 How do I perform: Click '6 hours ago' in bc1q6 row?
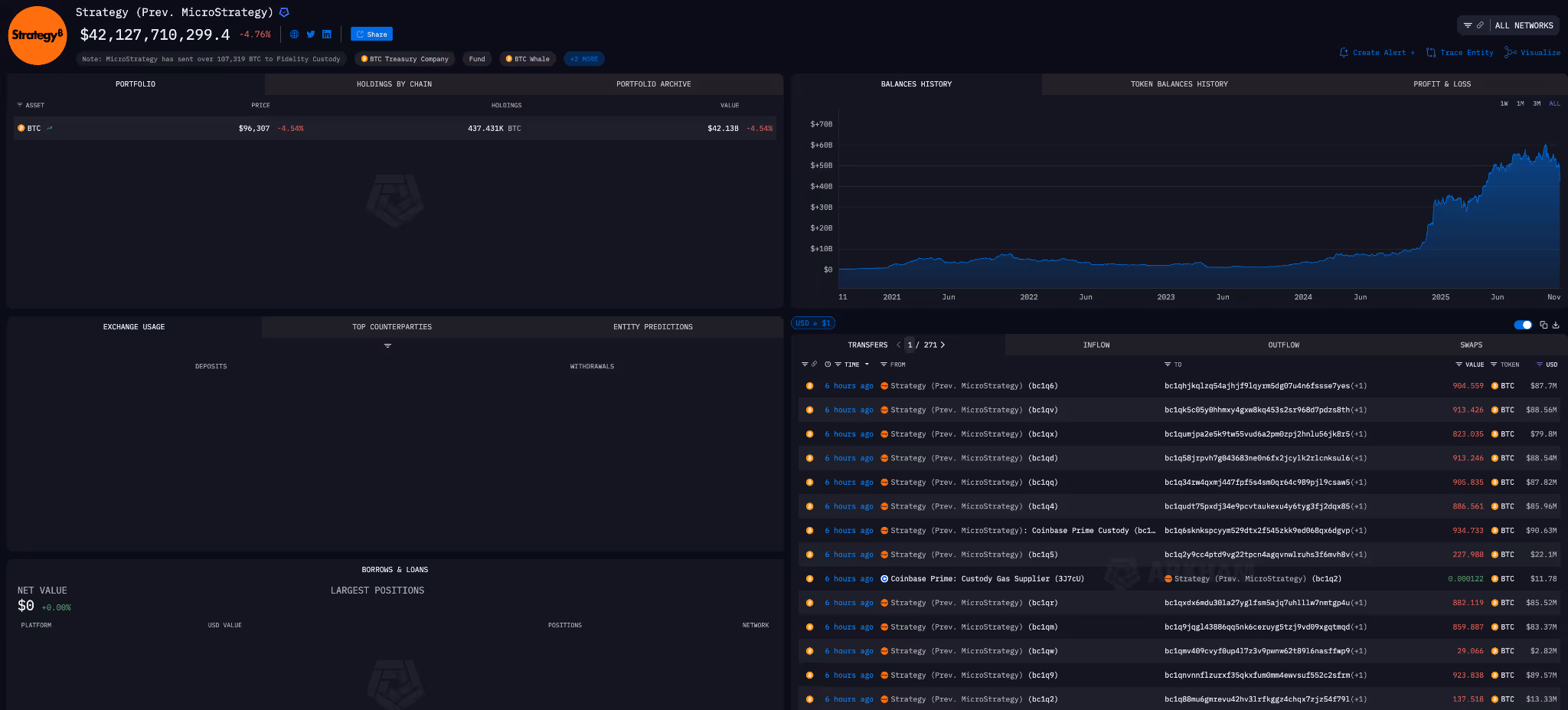(849, 386)
